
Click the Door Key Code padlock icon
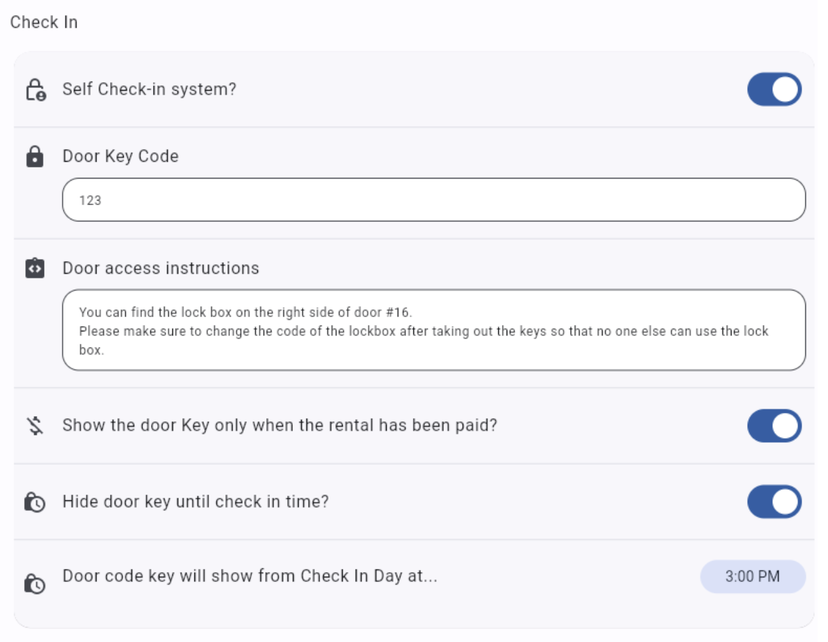click(x=35, y=157)
